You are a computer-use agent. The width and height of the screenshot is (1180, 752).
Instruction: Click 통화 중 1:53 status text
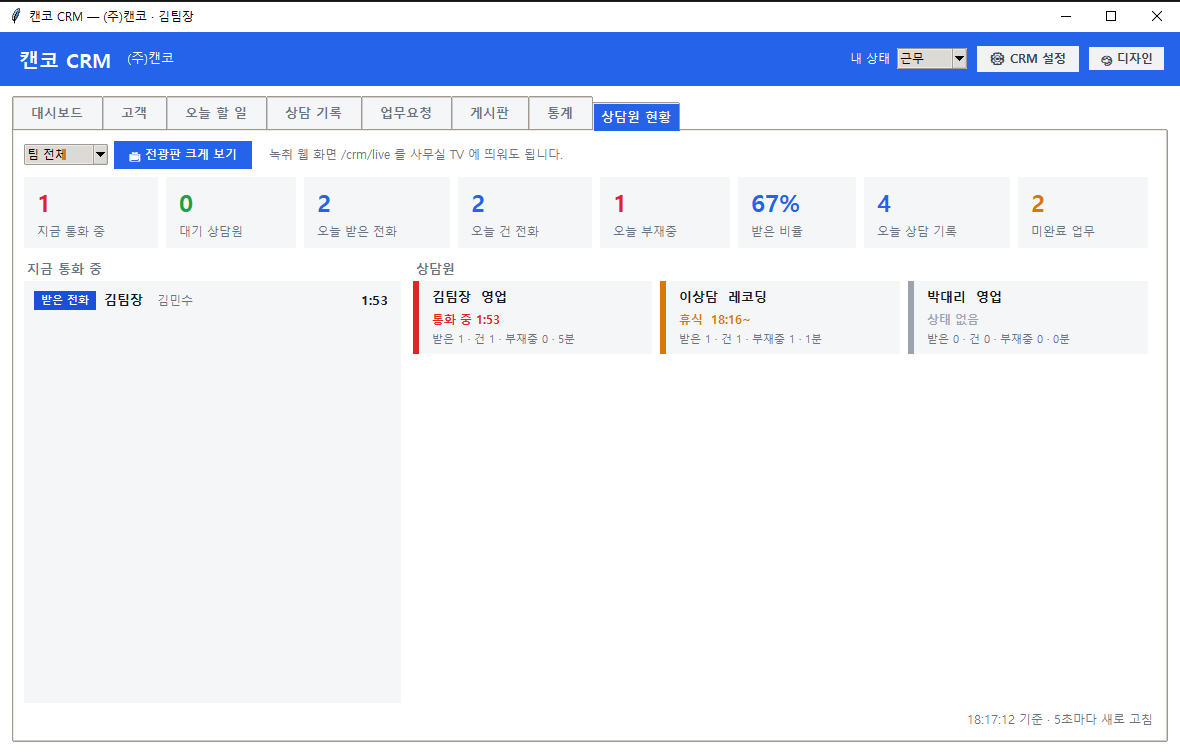click(466, 320)
